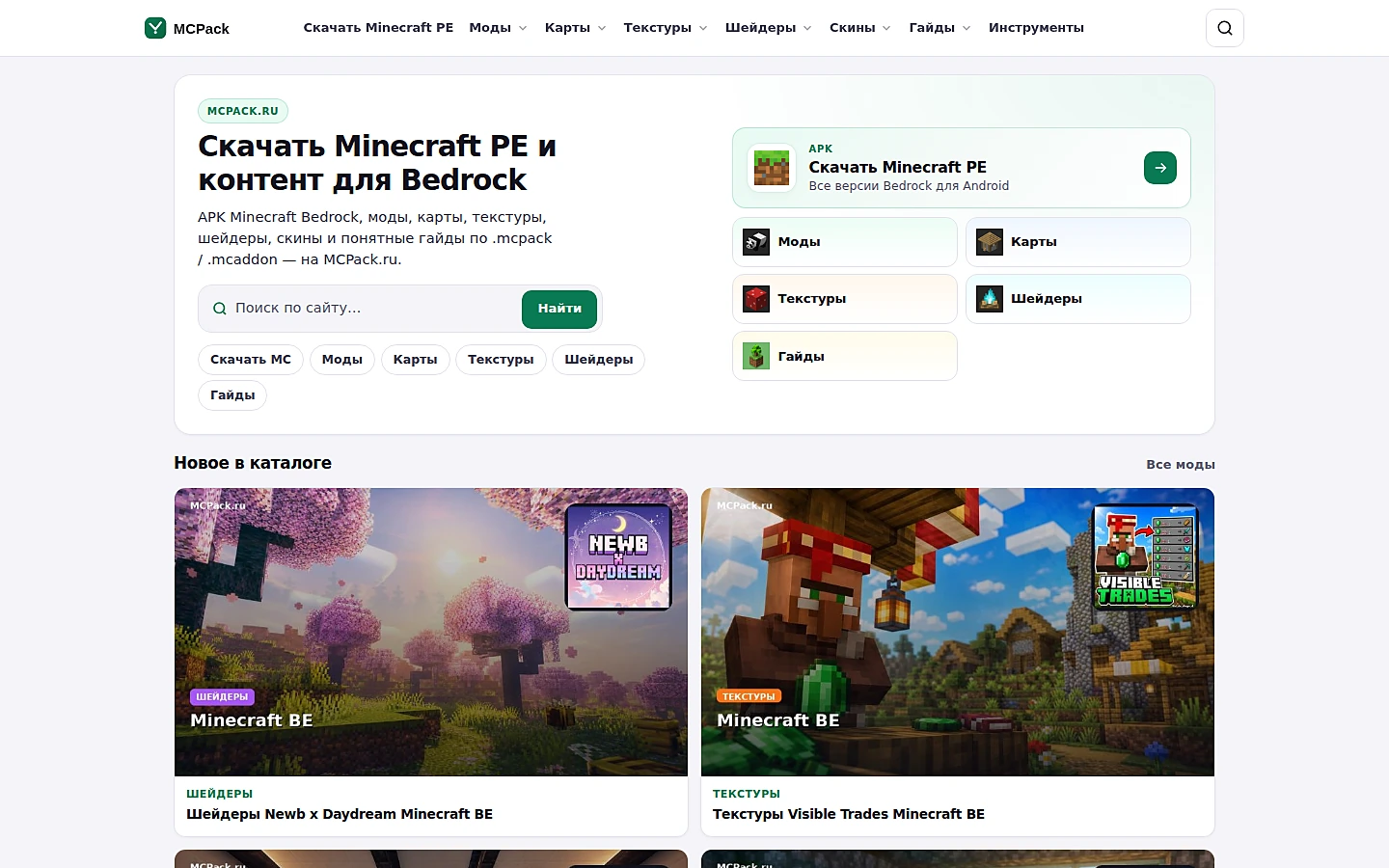Click the Текстуры chip under search

tap(501, 360)
